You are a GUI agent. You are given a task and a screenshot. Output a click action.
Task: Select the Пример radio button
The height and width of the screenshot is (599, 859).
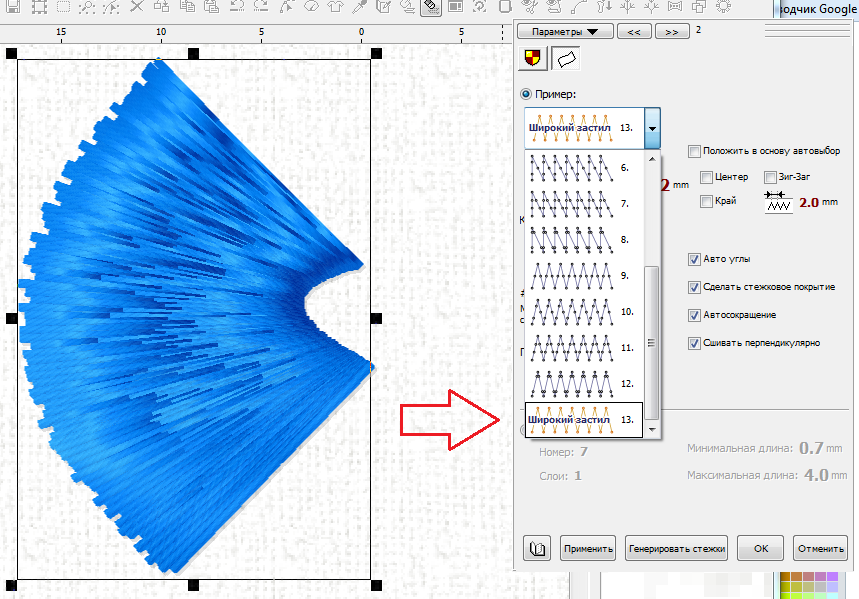coord(527,94)
